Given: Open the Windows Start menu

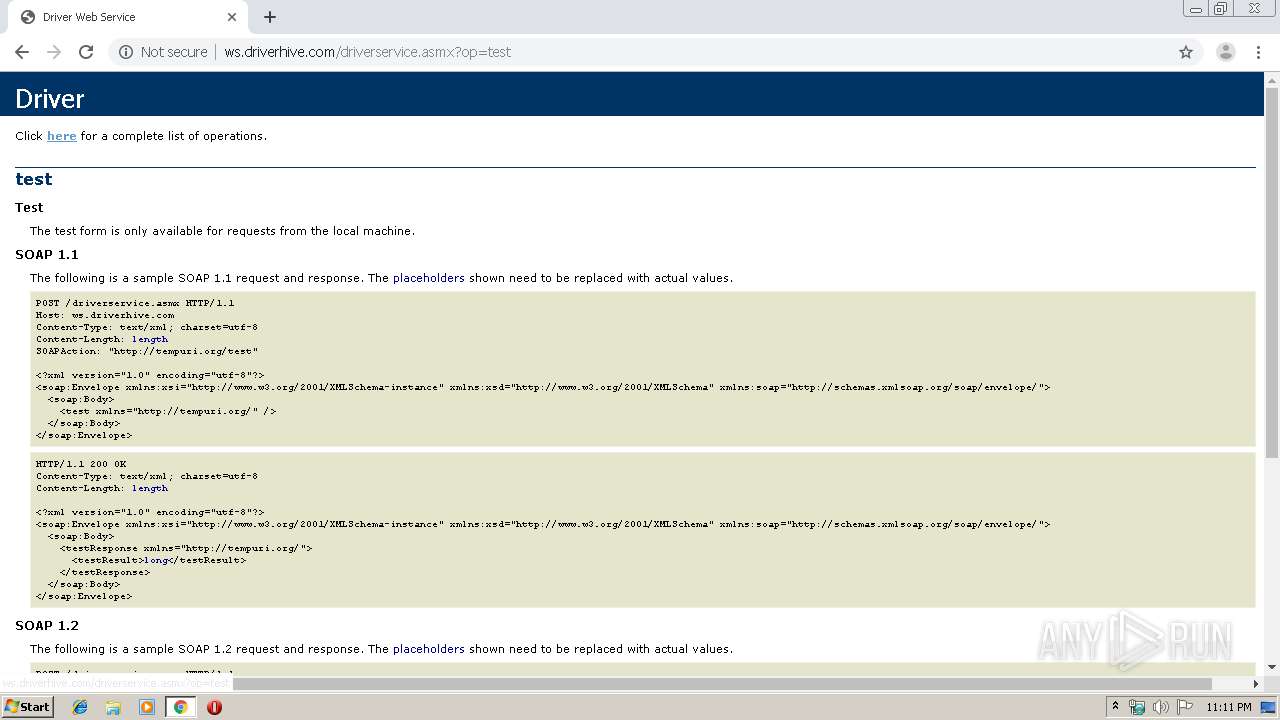Looking at the screenshot, I should [x=27, y=707].
